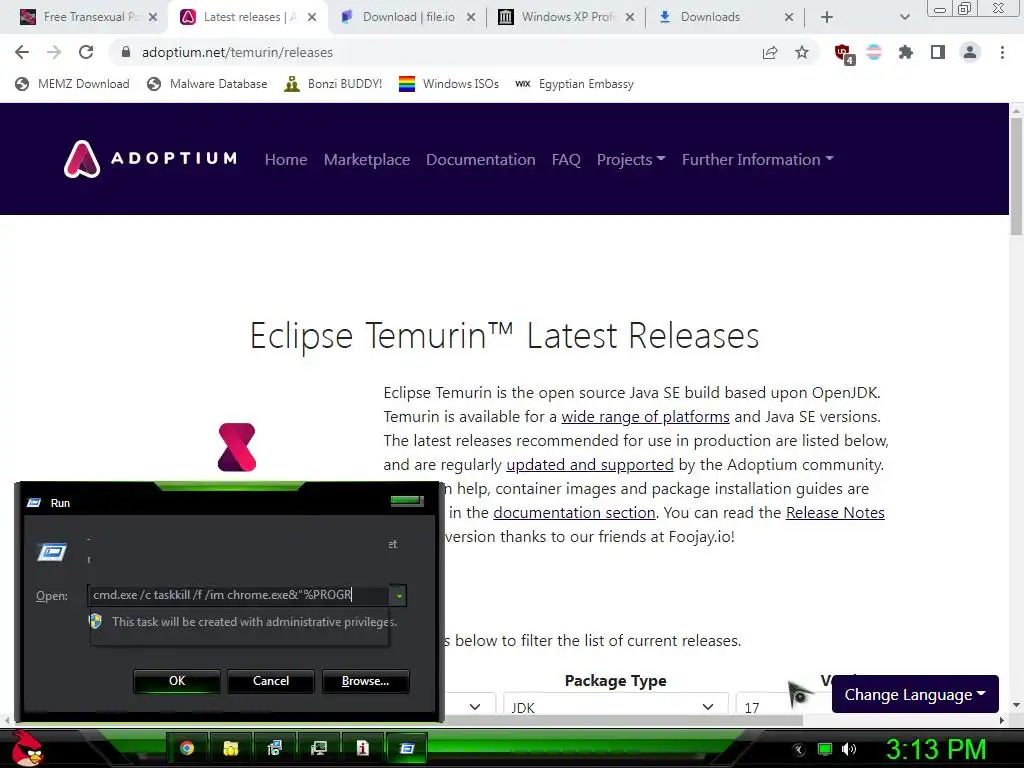Close the Downloads tab
The width and height of the screenshot is (1024, 768).
[x=789, y=17]
